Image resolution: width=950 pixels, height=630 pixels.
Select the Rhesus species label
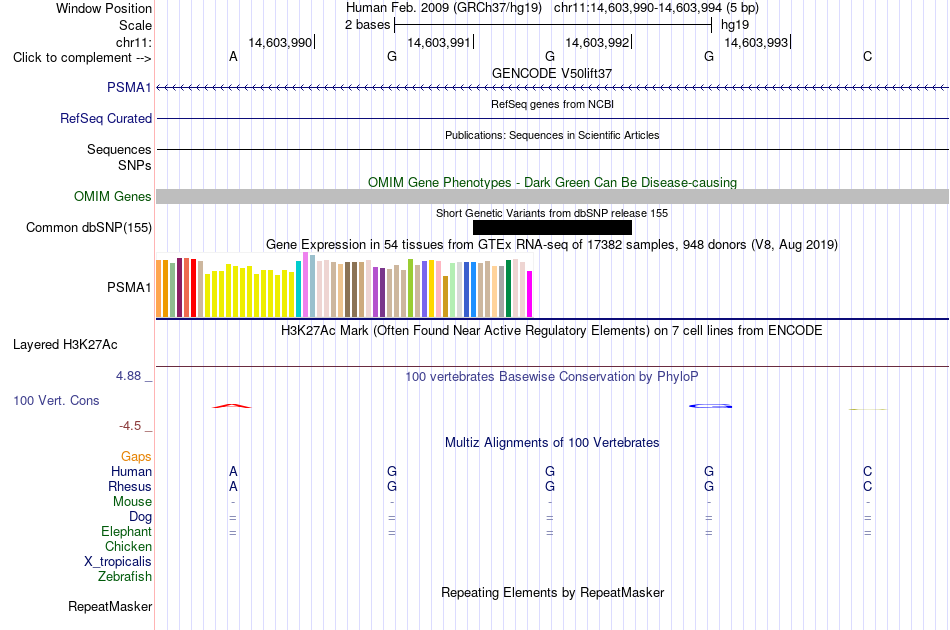point(130,486)
